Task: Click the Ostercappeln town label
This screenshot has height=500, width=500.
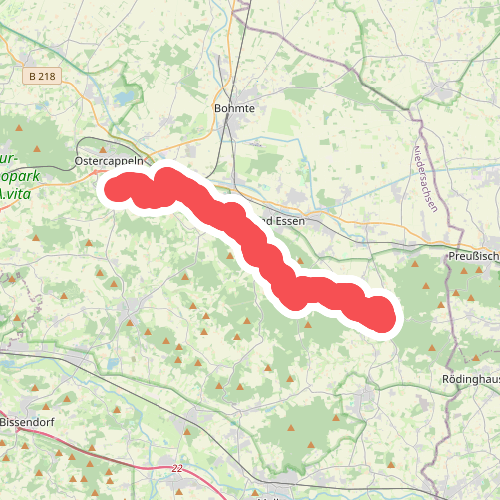Action: pos(109,161)
